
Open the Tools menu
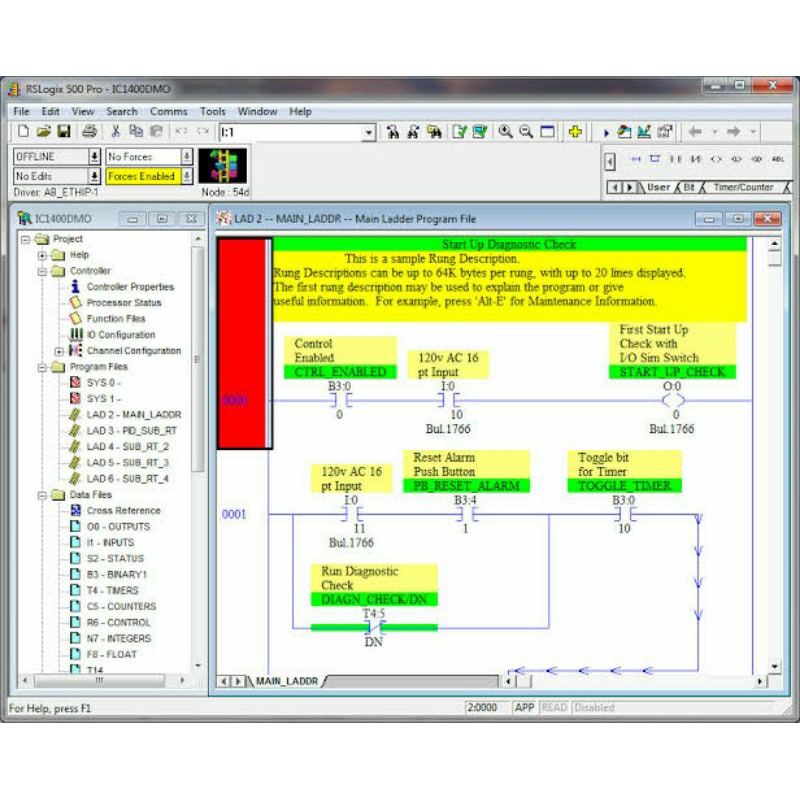click(212, 112)
